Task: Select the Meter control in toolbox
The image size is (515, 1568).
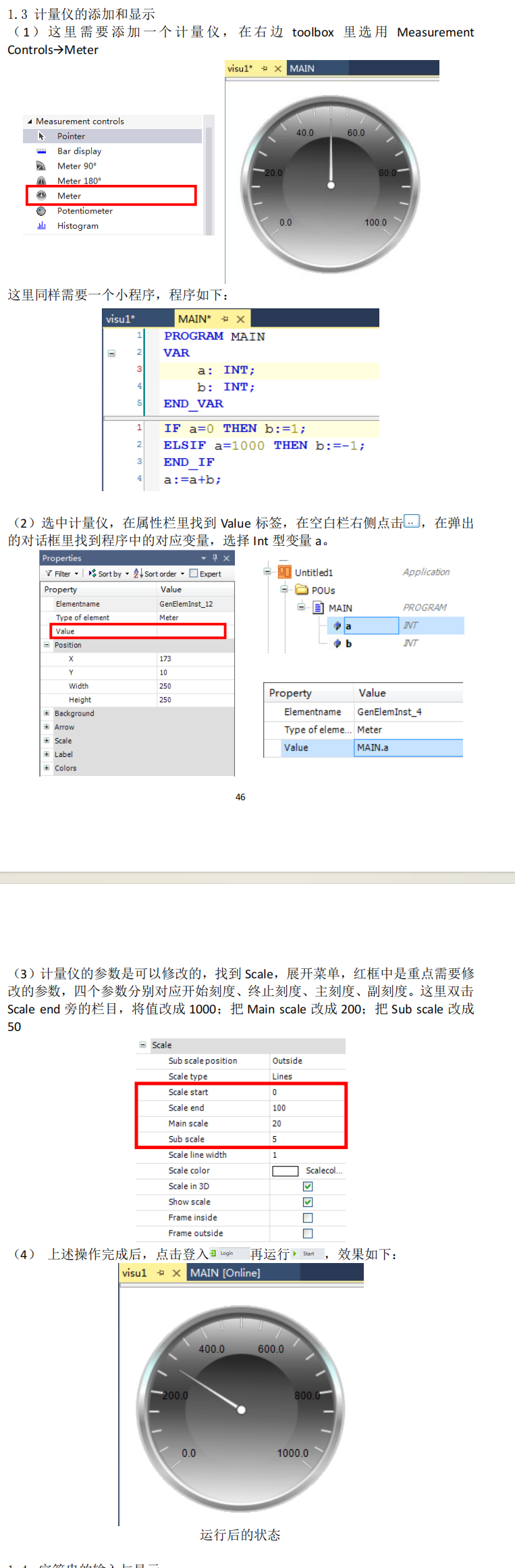Action: [x=111, y=196]
